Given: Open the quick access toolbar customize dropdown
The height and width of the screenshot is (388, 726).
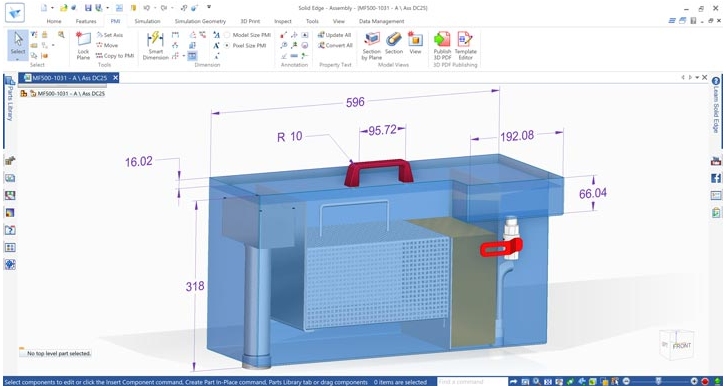Looking at the screenshot, I should click(209, 7).
